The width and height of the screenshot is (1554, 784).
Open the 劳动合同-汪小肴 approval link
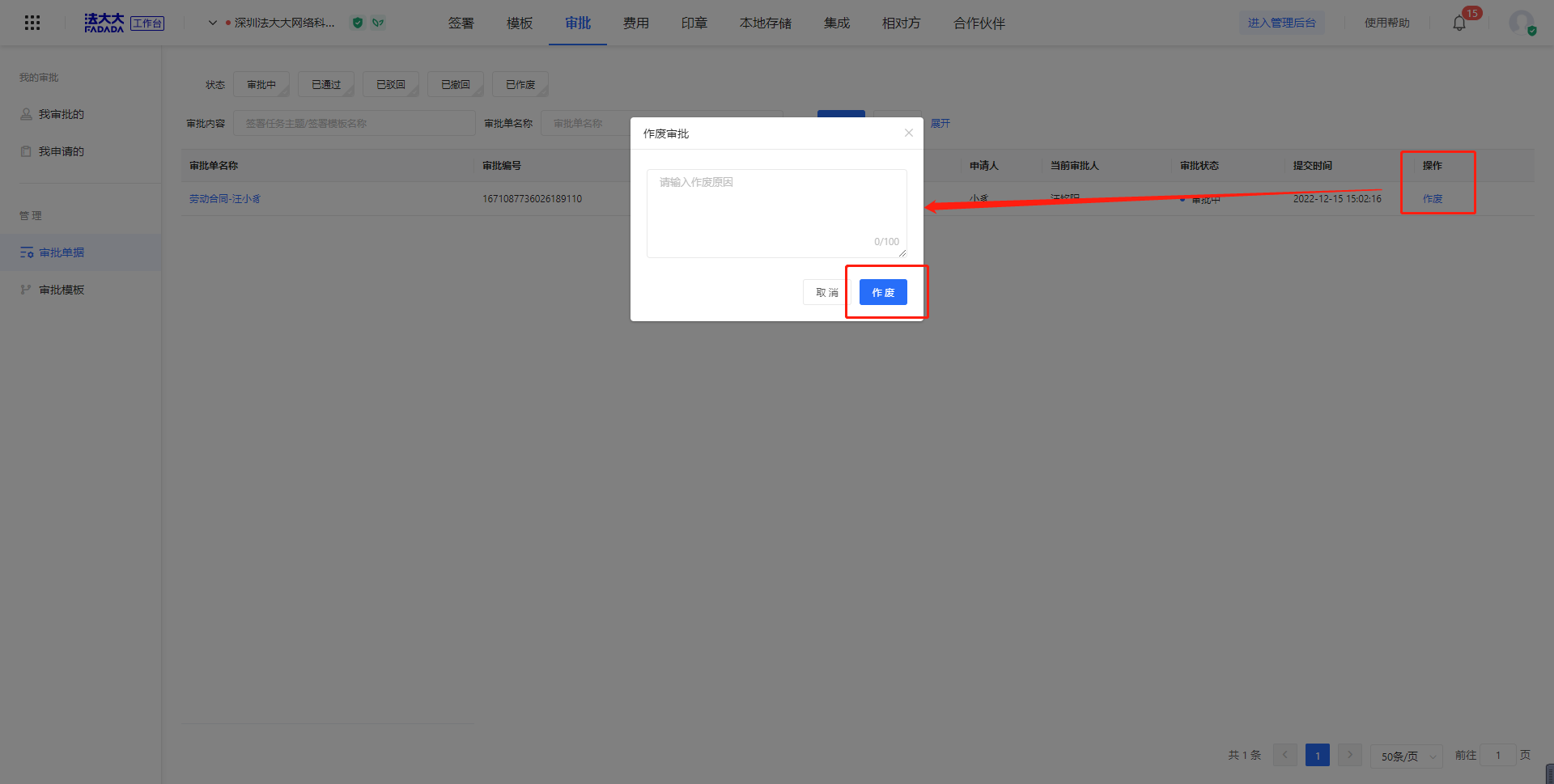[225, 198]
